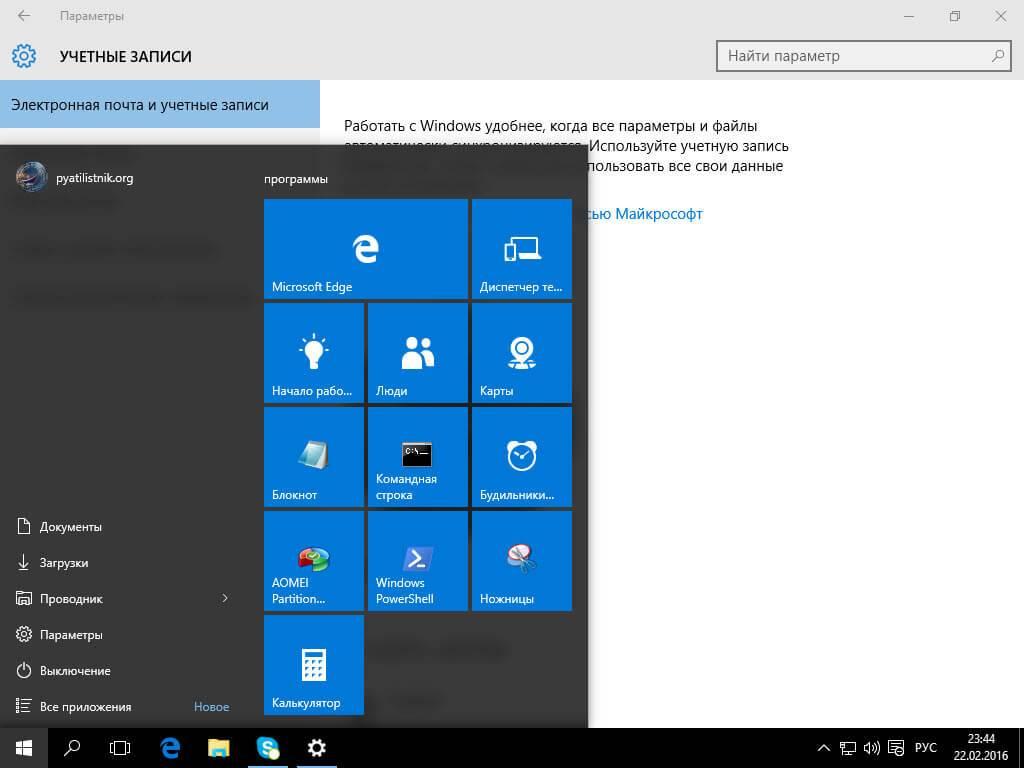1024x768 pixels.
Task: Open the Командная строка tile
Action: 418,456
